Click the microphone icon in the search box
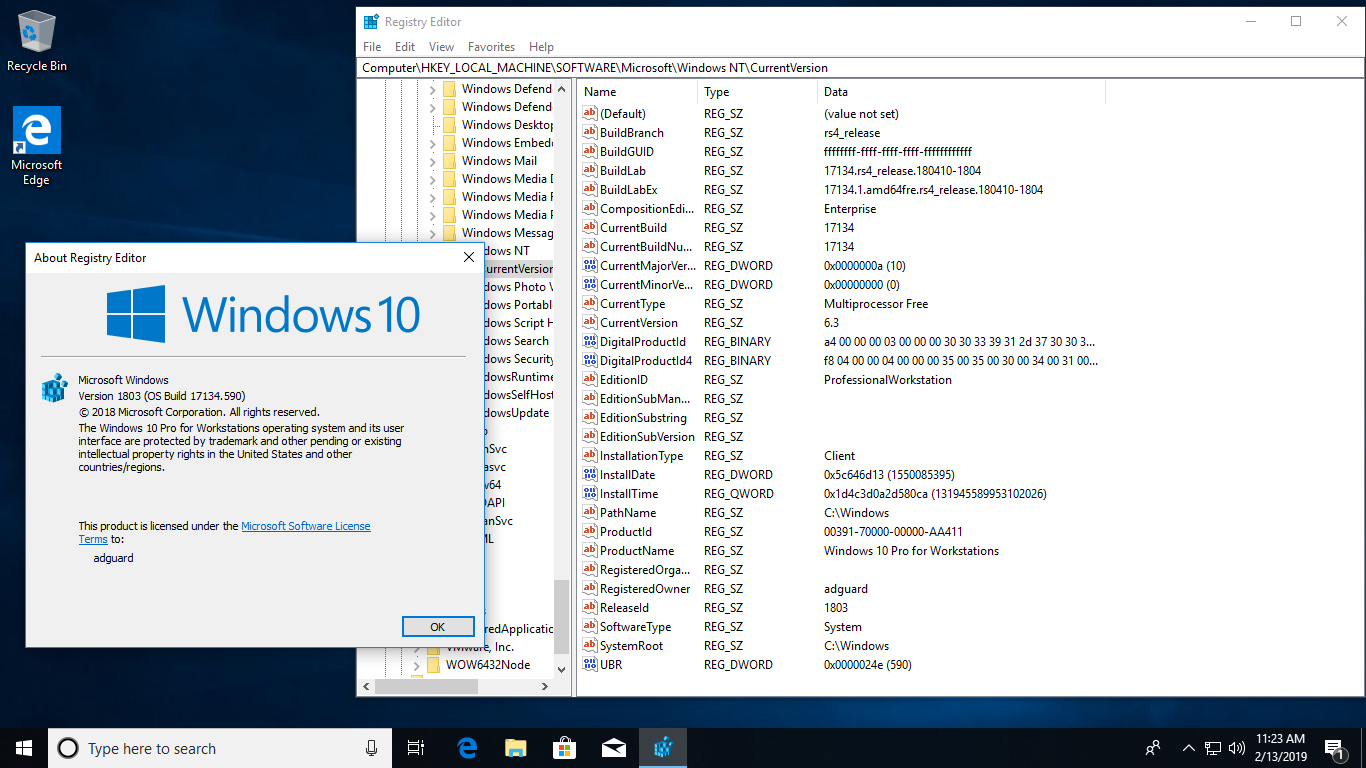1366x768 pixels. coord(372,748)
